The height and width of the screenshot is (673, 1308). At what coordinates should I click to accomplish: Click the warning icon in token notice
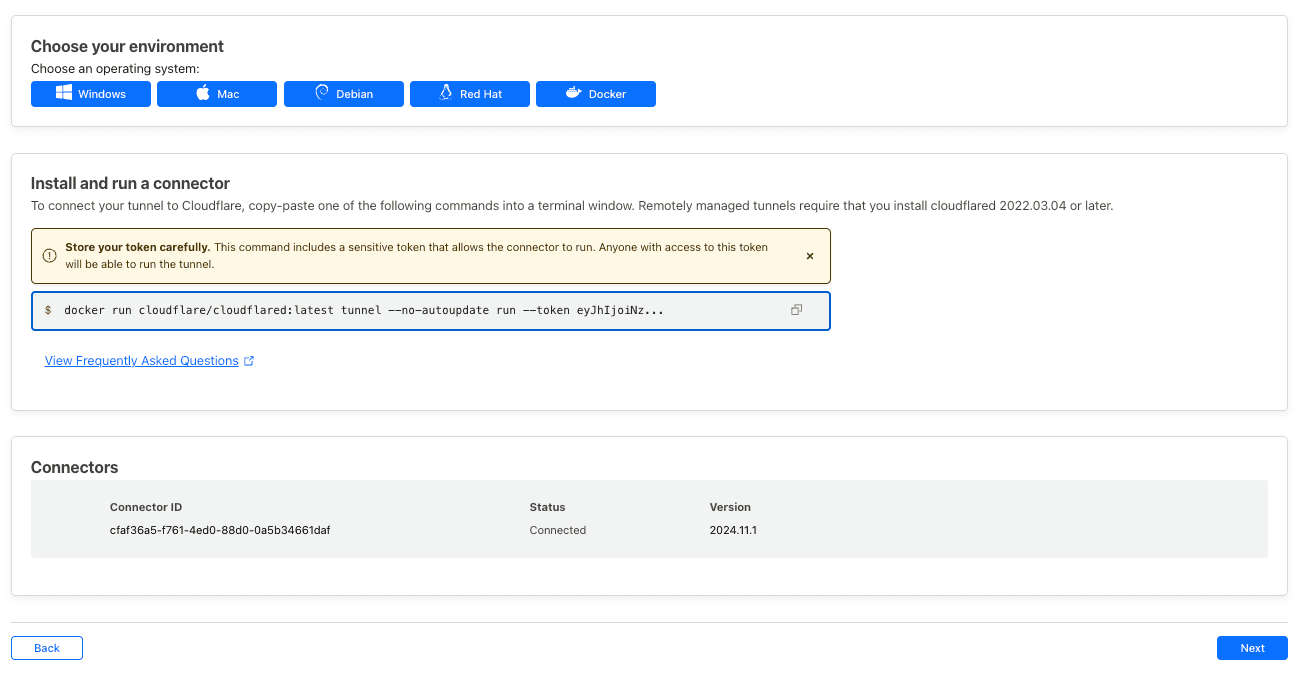tap(49, 256)
